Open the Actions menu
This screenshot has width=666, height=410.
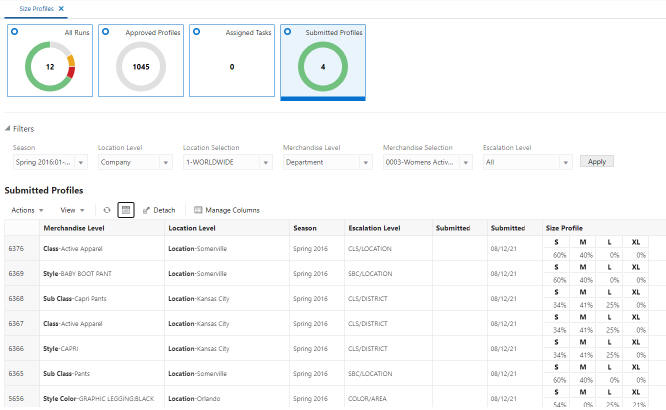27,210
